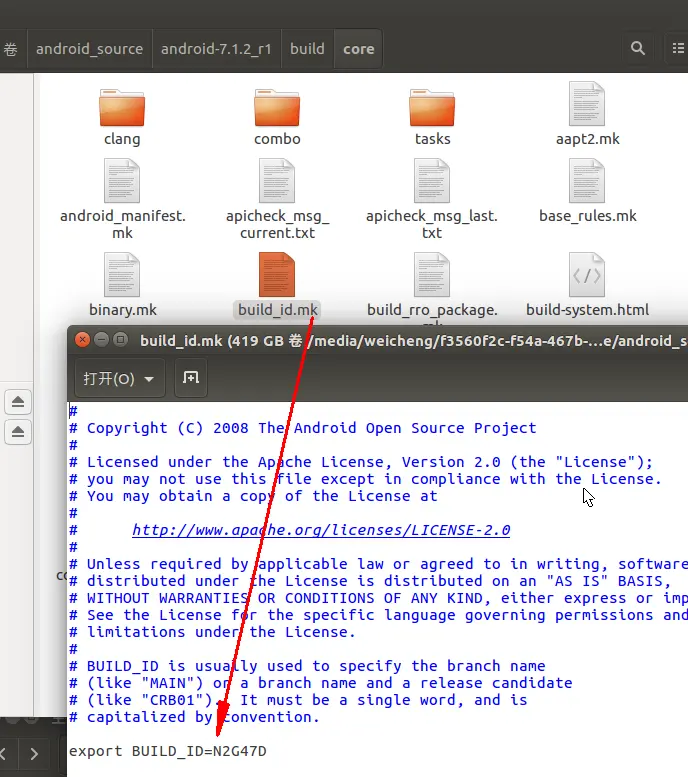This screenshot has height=777, width=688.
Task: Select the build-system.html file icon
Action: tap(587, 275)
